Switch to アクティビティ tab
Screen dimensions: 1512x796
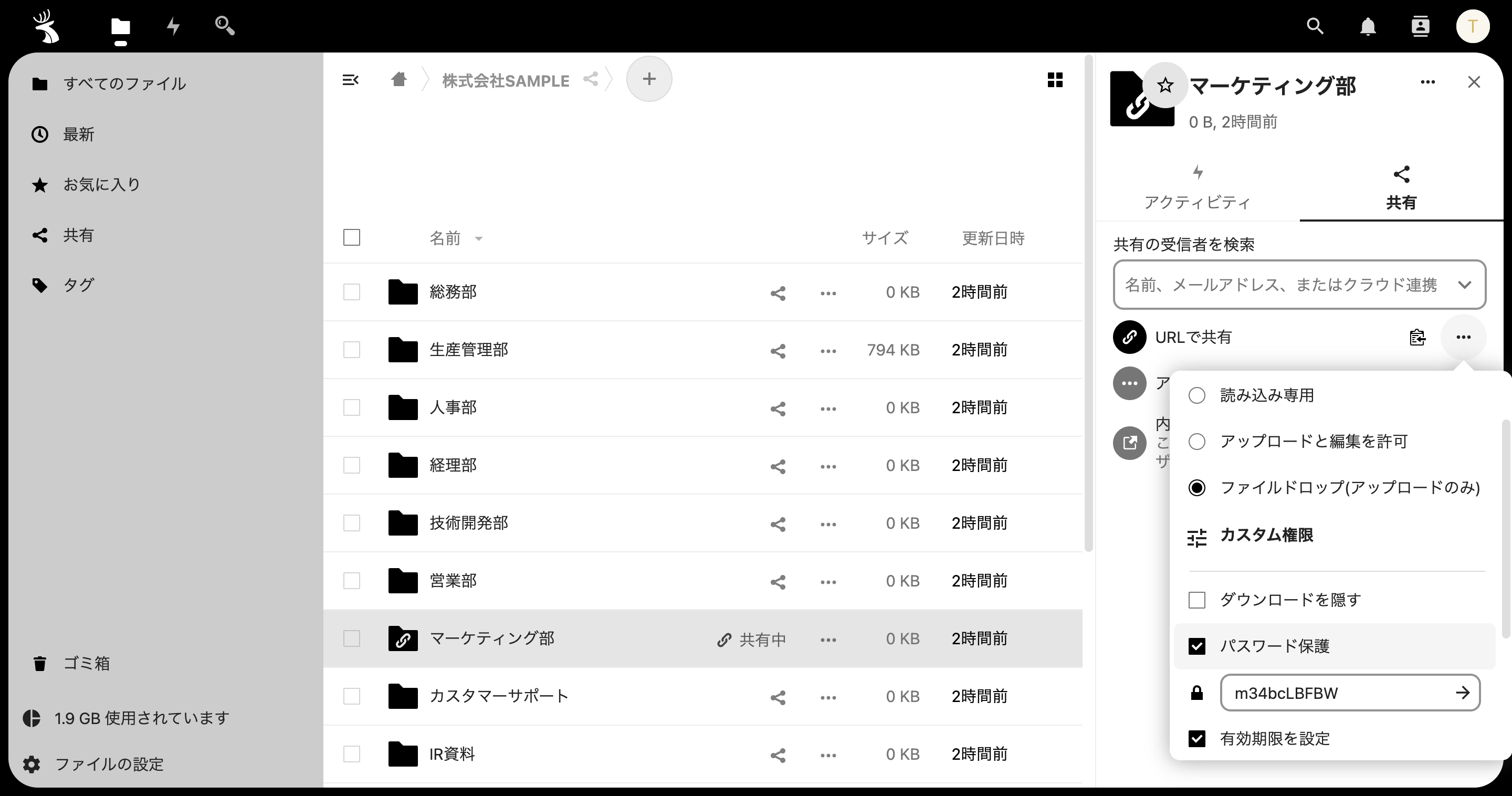tap(1198, 188)
